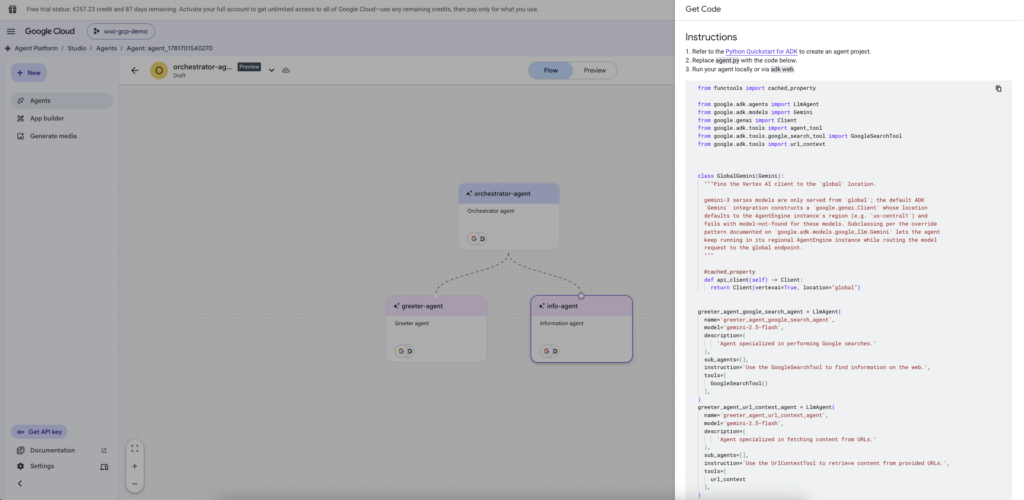Click the Agents sidebar icon

[x=20, y=101]
